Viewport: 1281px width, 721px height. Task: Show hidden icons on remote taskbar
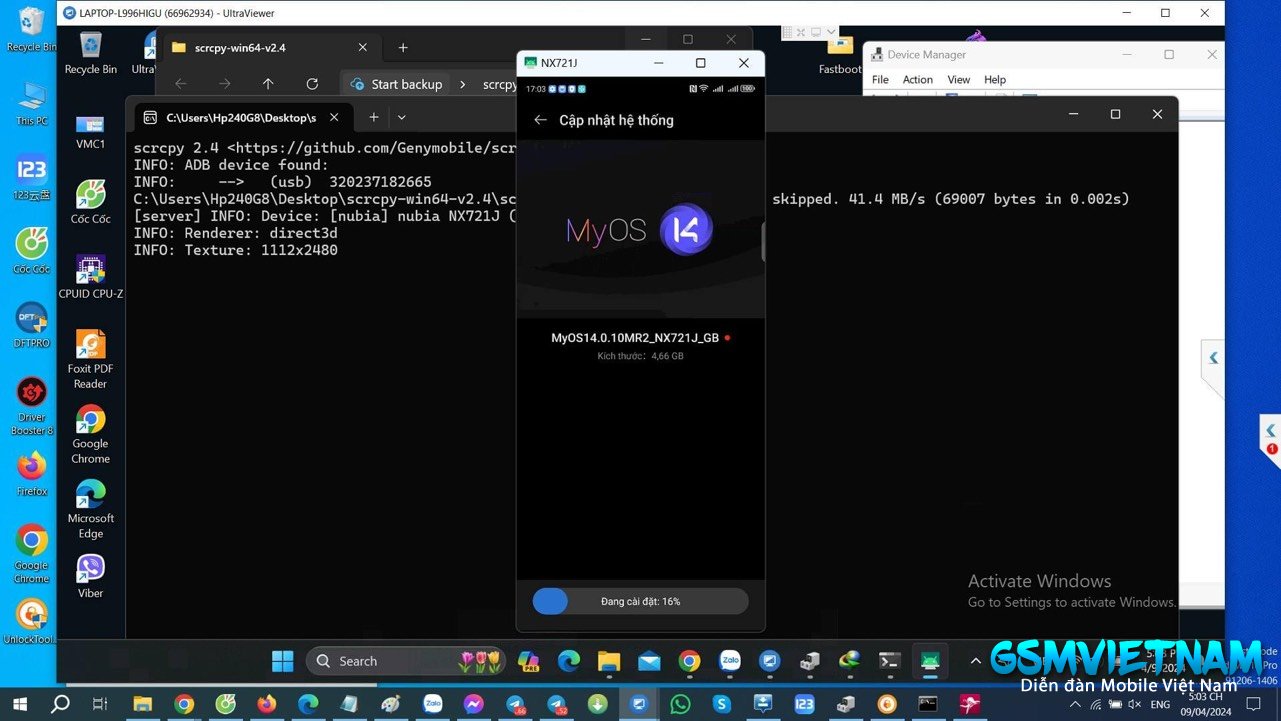[975, 661]
